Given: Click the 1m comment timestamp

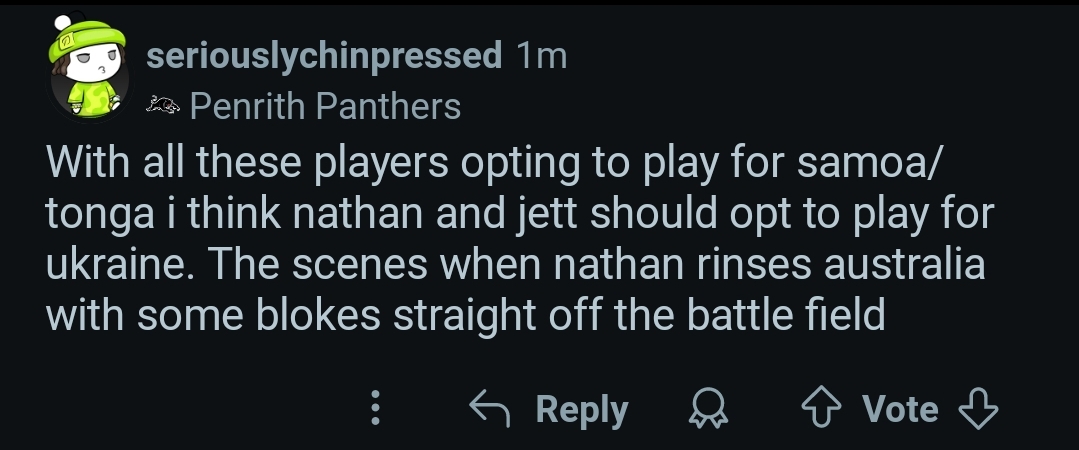Looking at the screenshot, I should tap(543, 56).
